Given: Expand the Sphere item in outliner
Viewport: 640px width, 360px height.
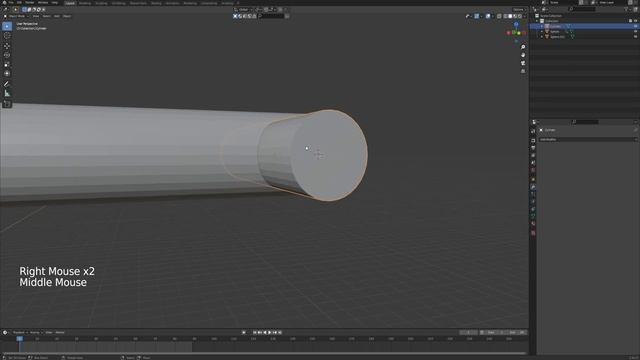Looking at the screenshot, I should point(542,31).
